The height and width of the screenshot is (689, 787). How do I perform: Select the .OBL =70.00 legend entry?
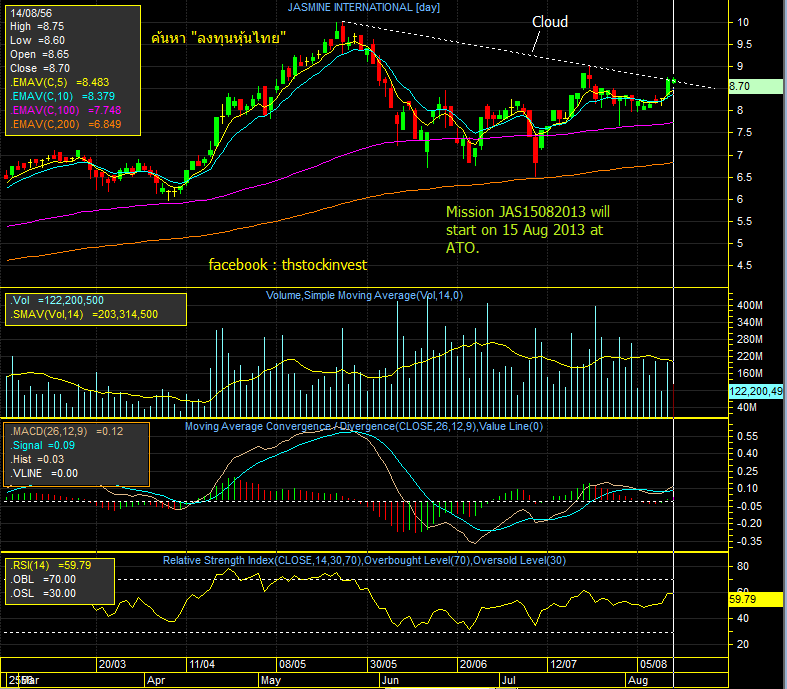click(x=43, y=580)
